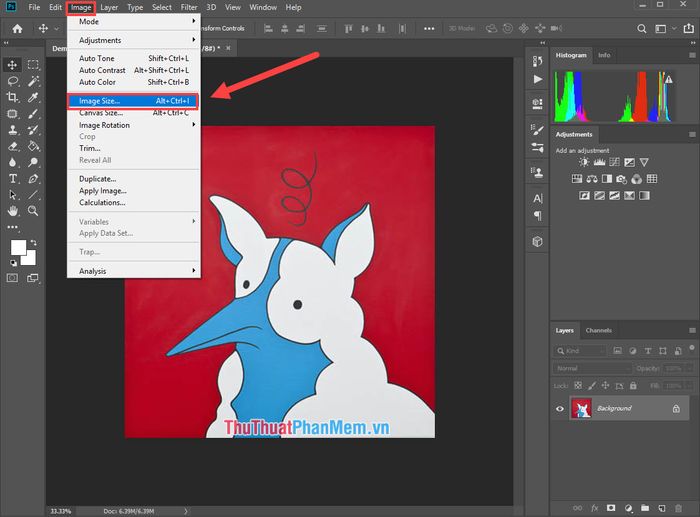Toggle Quick Mask mode

13,277
